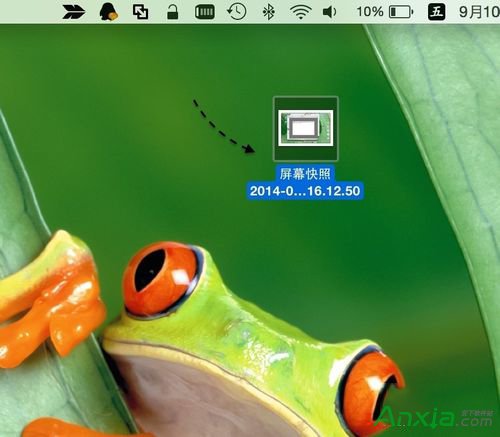
Task: Click the overlapping squares menu bar icon
Action: [x=140, y=12]
